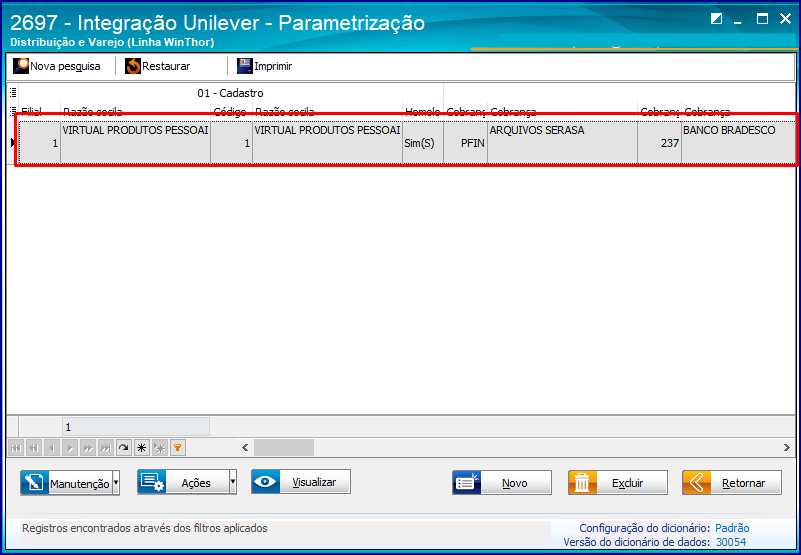Select the cell PFIN
Image resolution: width=801 pixels, height=555 pixels.
(465, 143)
